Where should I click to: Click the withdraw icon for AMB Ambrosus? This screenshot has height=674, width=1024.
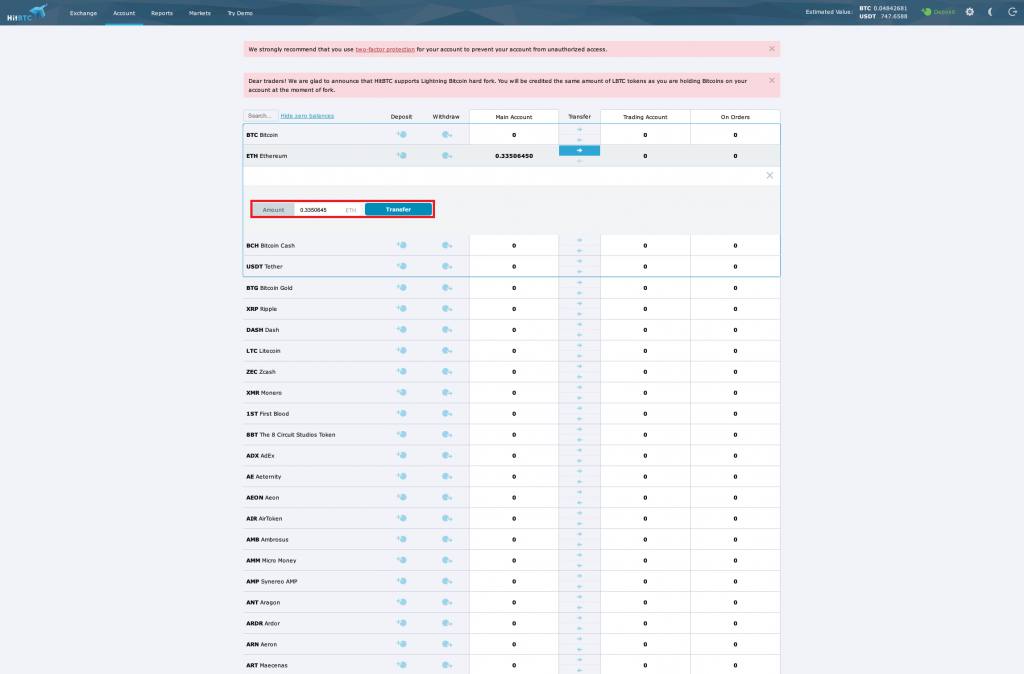pyautogui.click(x=447, y=539)
